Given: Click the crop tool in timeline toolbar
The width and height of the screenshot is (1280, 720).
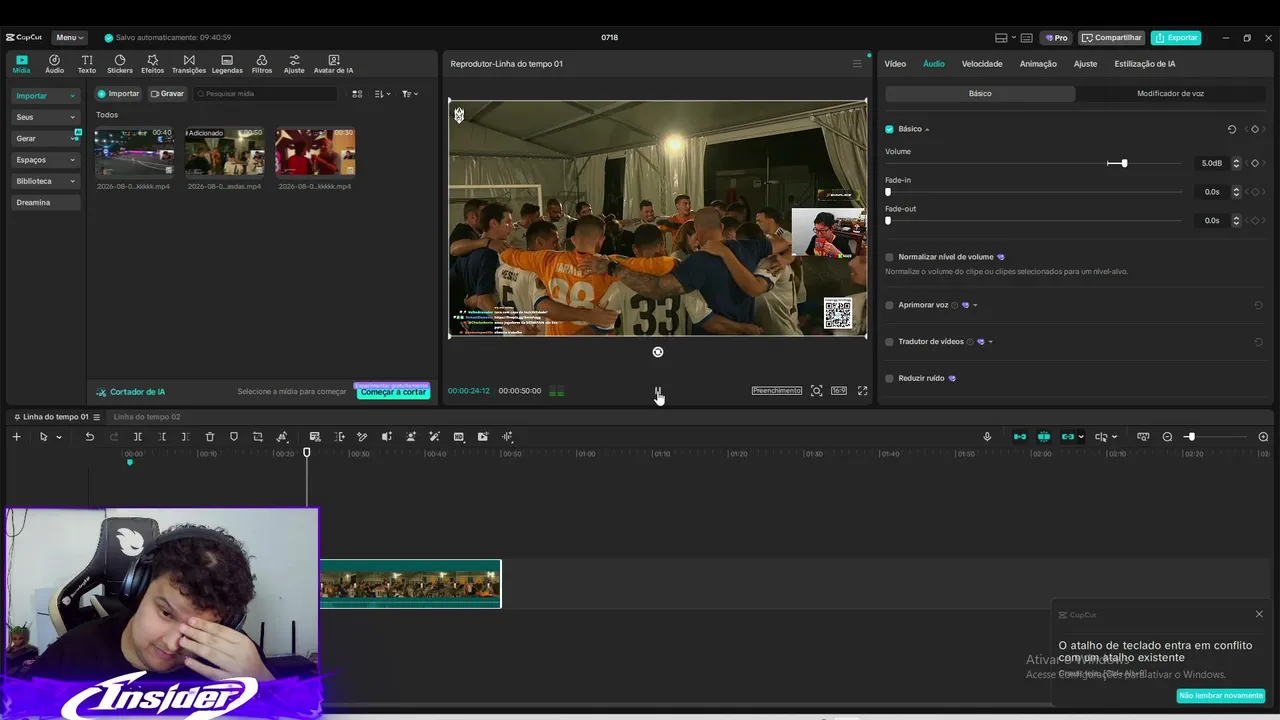Looking at the screenshot, I should click(258, 437).
